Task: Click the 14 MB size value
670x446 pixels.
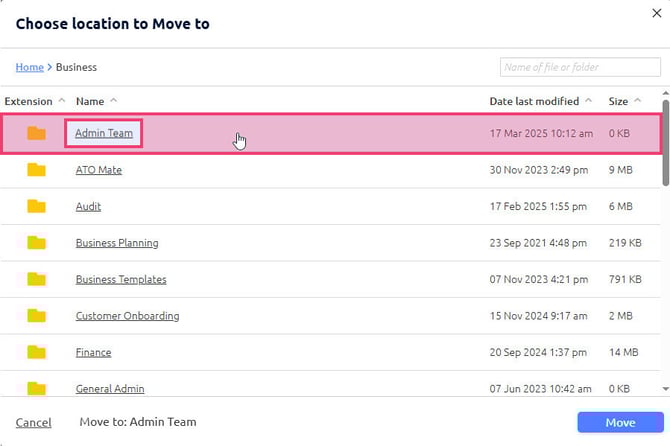Action: [x=623, y=352]
